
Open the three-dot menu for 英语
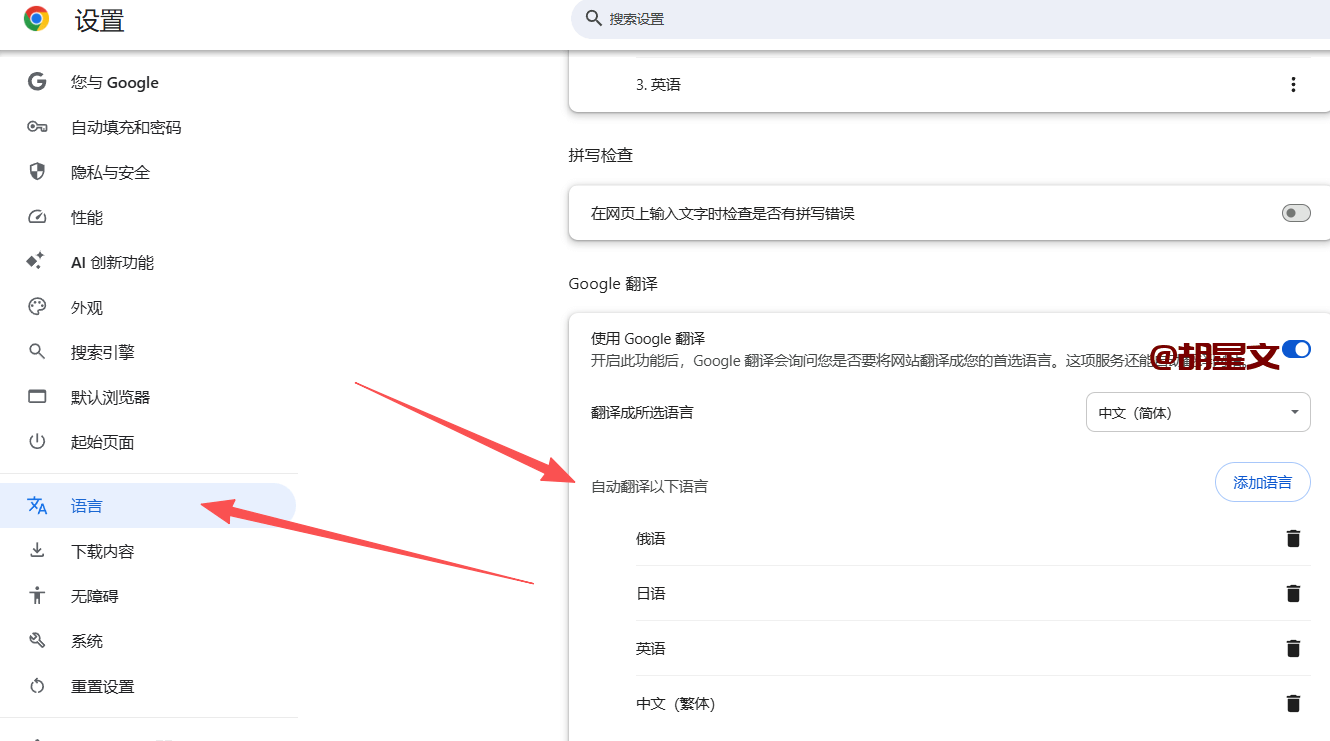pyautogui.click(x=1293, y=85)
